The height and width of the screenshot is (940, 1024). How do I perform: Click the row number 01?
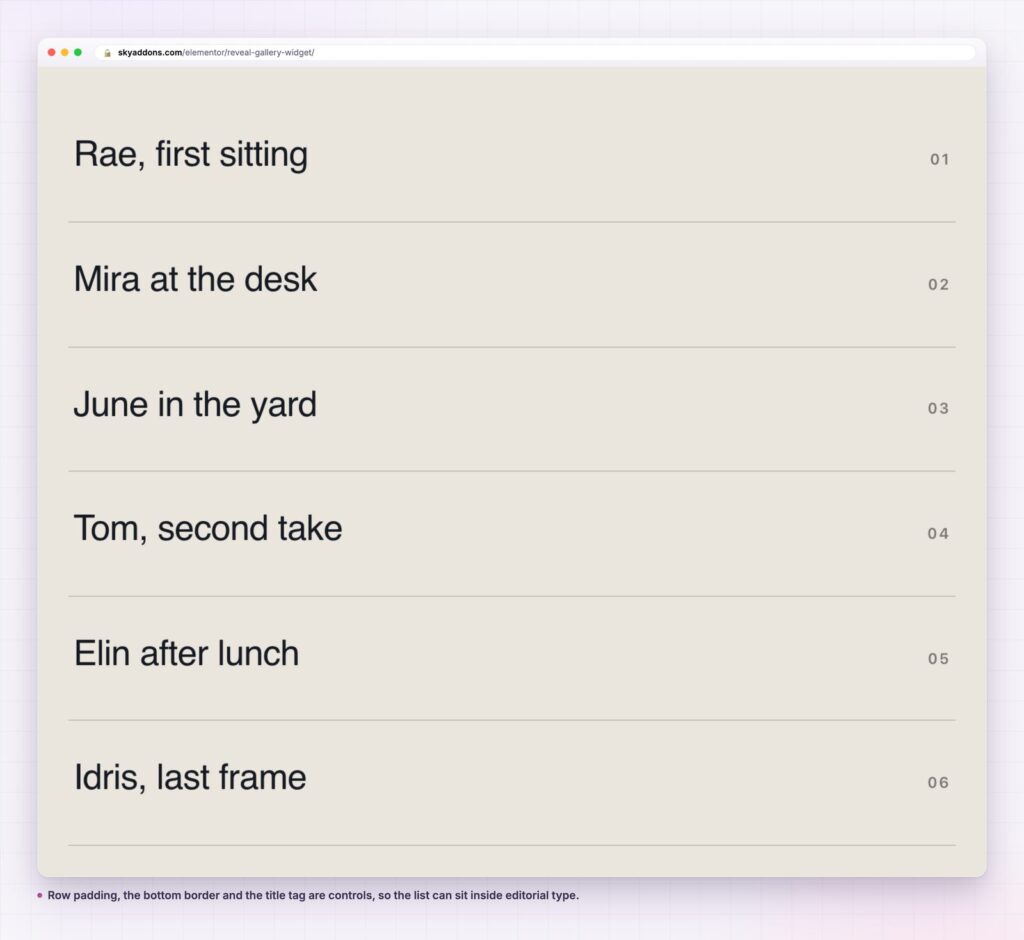[x=939, y=159]
